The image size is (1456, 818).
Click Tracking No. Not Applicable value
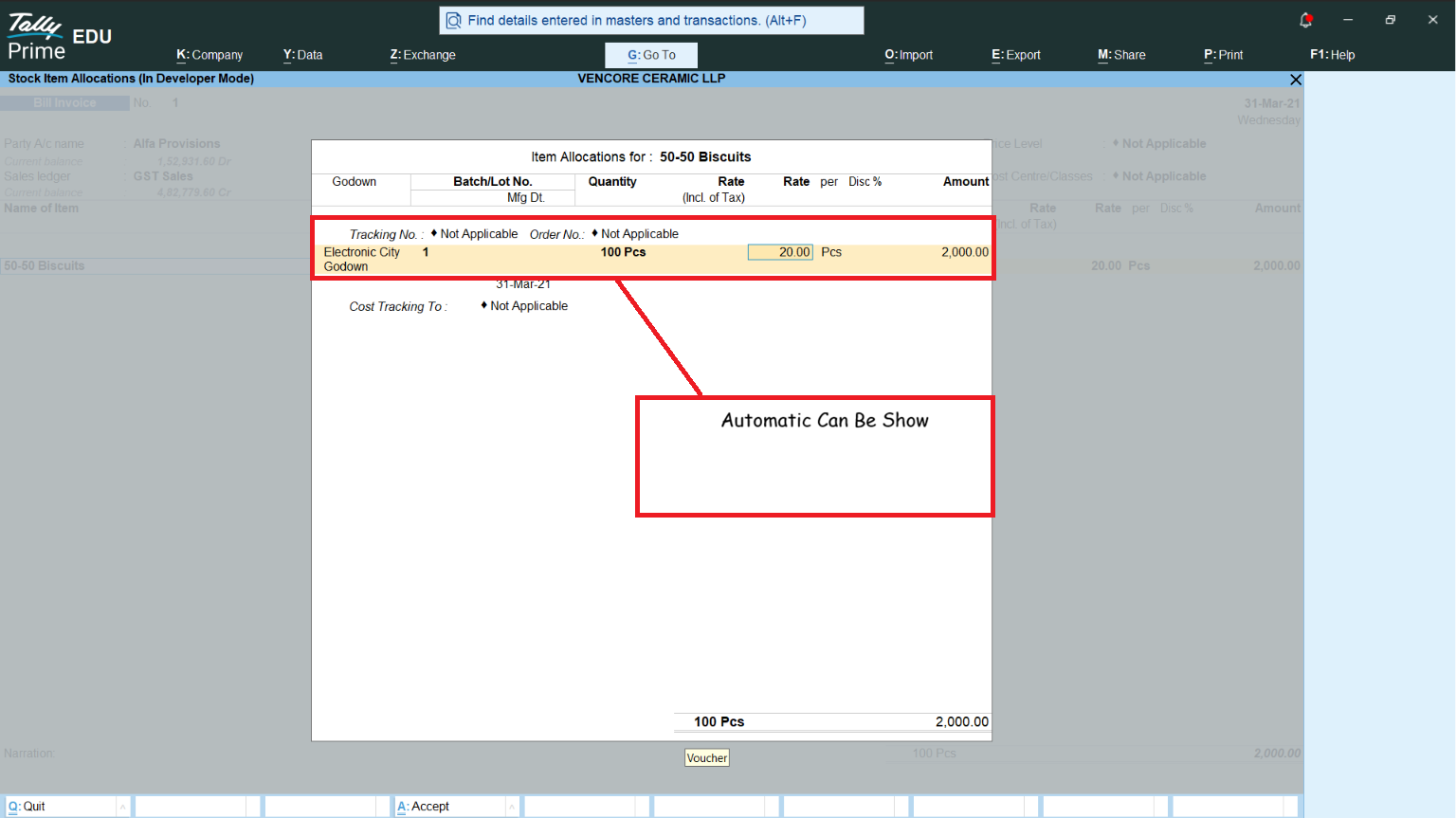479,234
